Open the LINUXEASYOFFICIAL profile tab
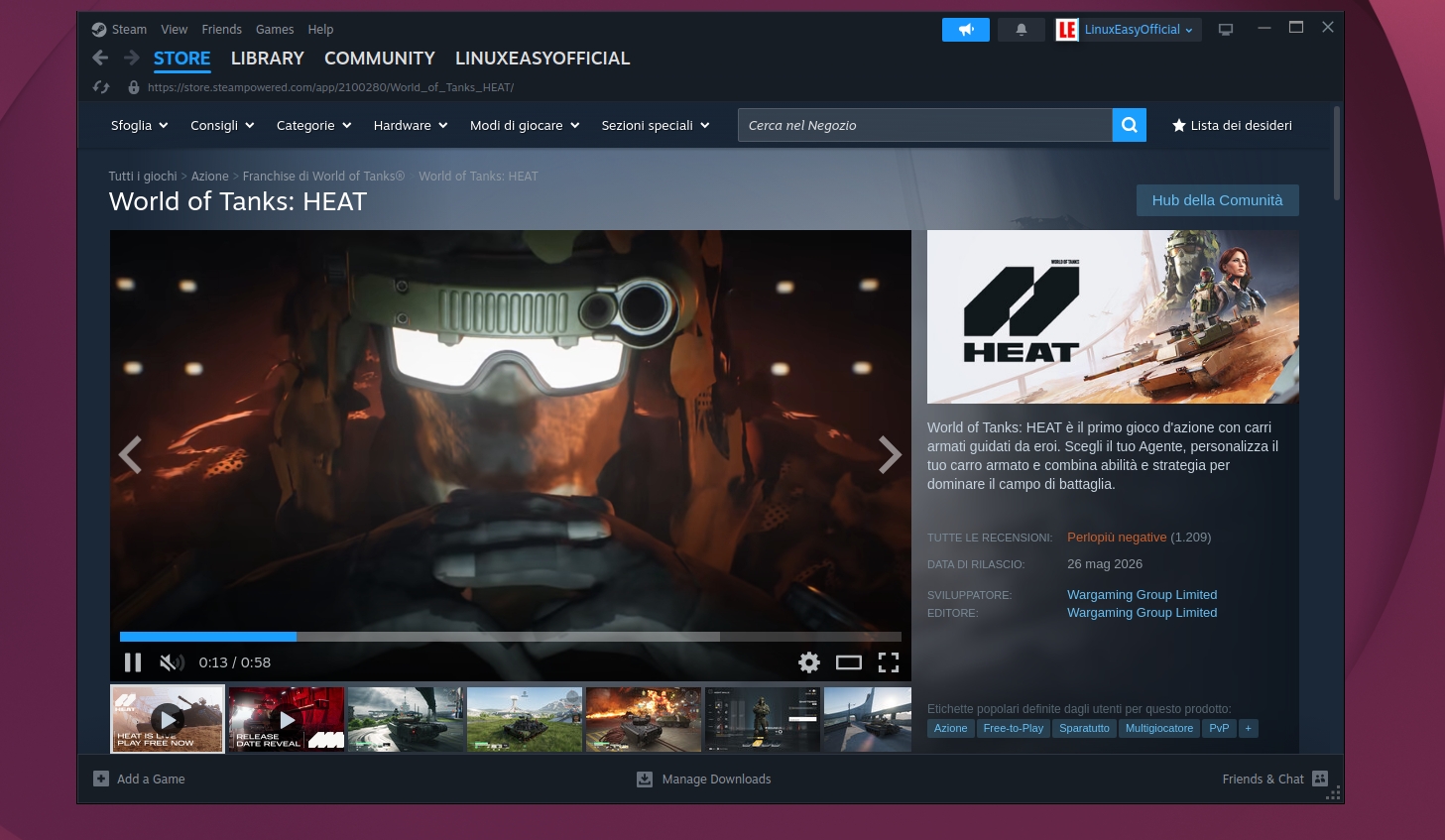Viewport: 1445px width, 840px height. point(542,59)
